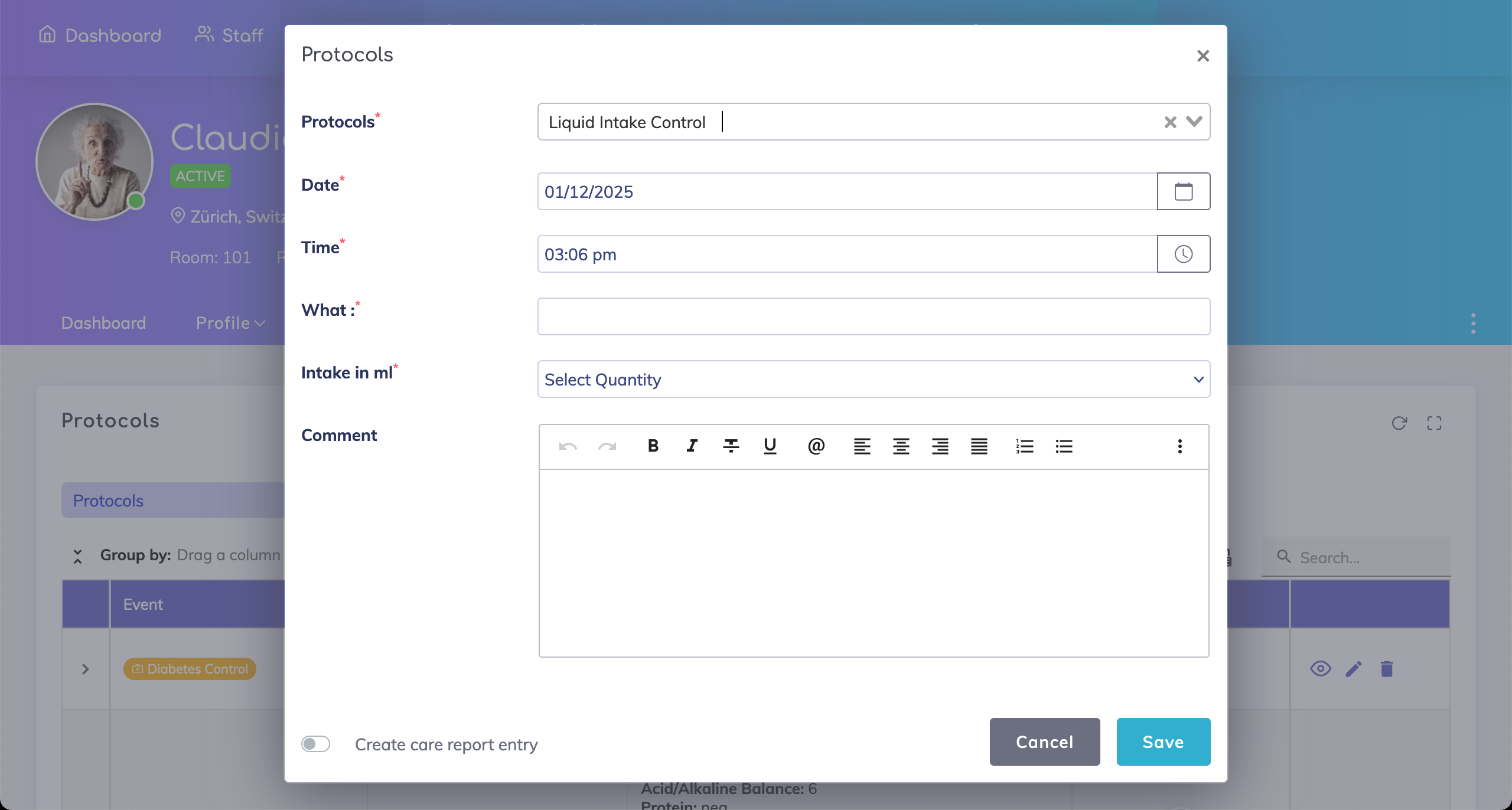View the Diabetes Control entry details
This screenshot has width=1512, height=810.
1321,668
